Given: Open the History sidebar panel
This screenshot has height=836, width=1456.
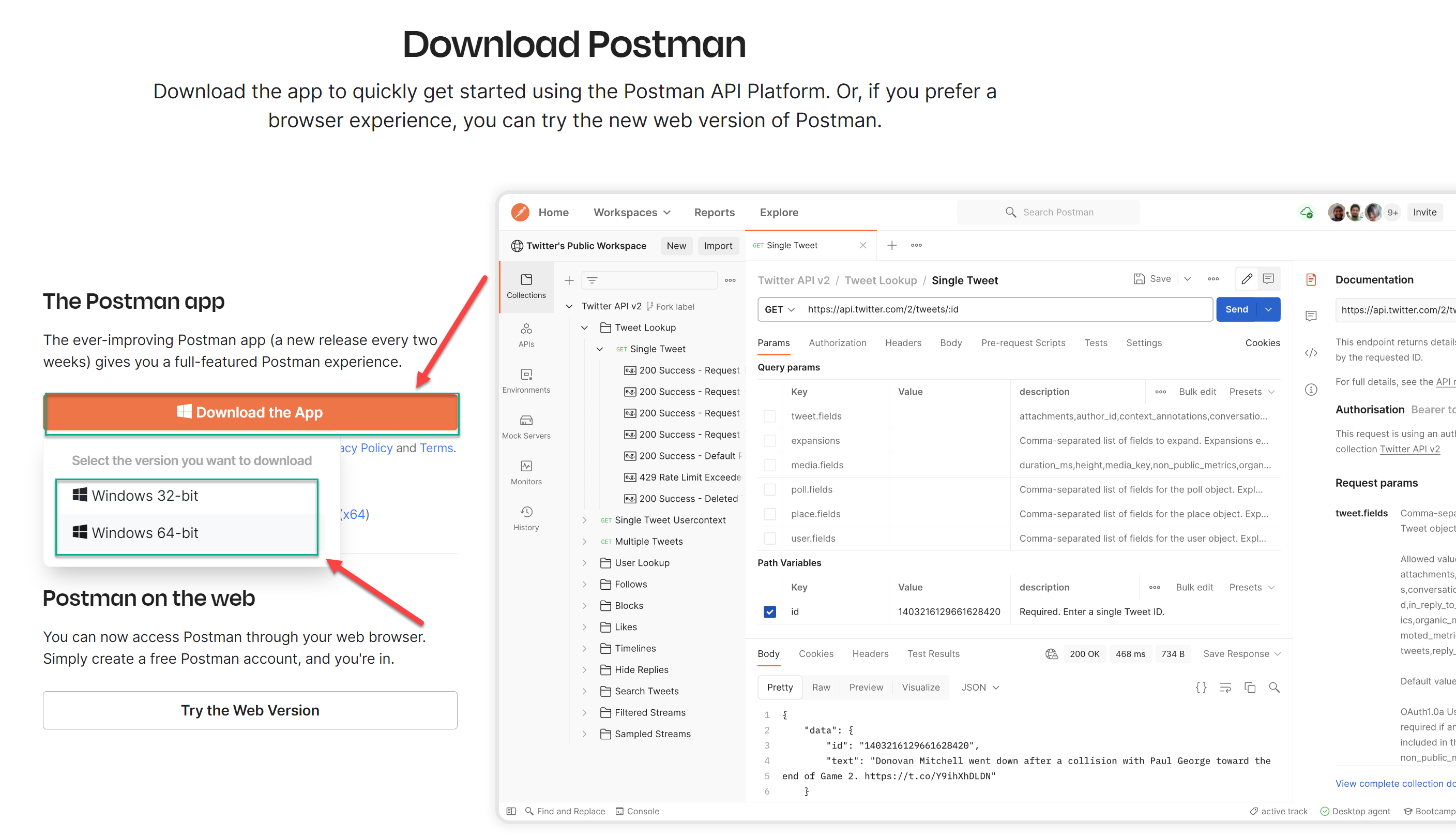Looking at the screenshot, I should pyautogui.click(x=525, y=517).
